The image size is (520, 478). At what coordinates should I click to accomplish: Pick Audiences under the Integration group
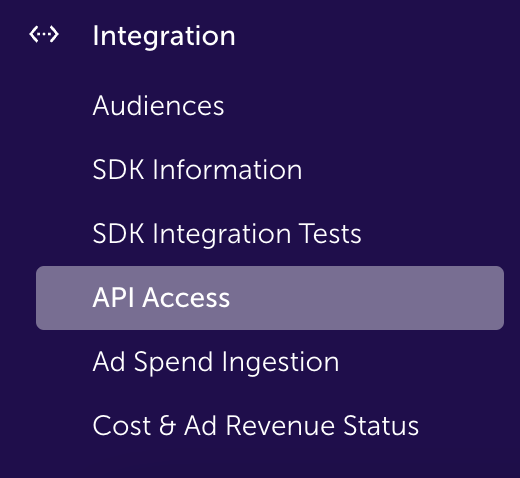point(158,106)
